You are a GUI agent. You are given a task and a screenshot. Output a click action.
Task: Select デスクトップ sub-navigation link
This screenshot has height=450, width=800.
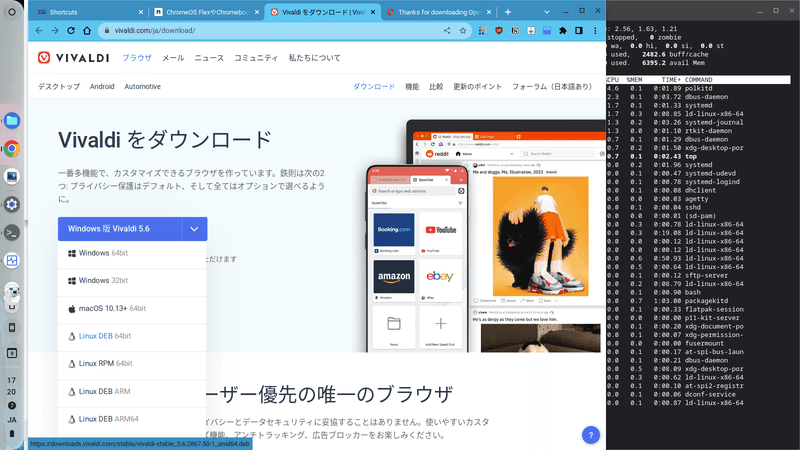[x=59, y=87]
